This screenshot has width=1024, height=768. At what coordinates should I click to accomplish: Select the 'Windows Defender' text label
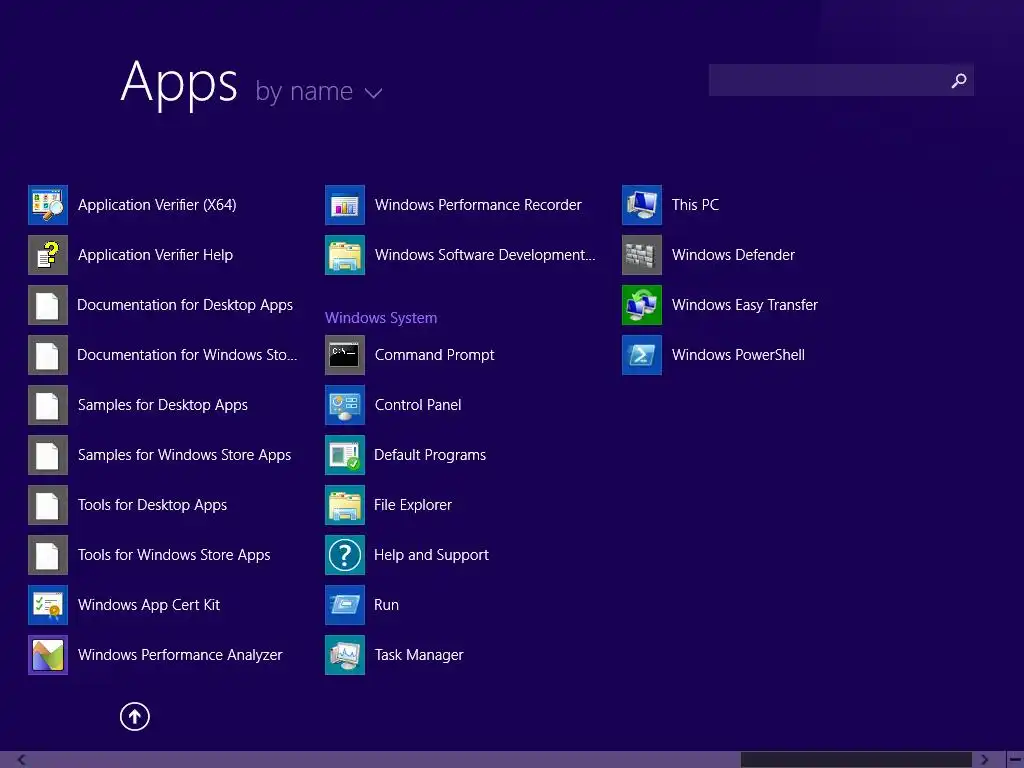[x=733, y=255]
